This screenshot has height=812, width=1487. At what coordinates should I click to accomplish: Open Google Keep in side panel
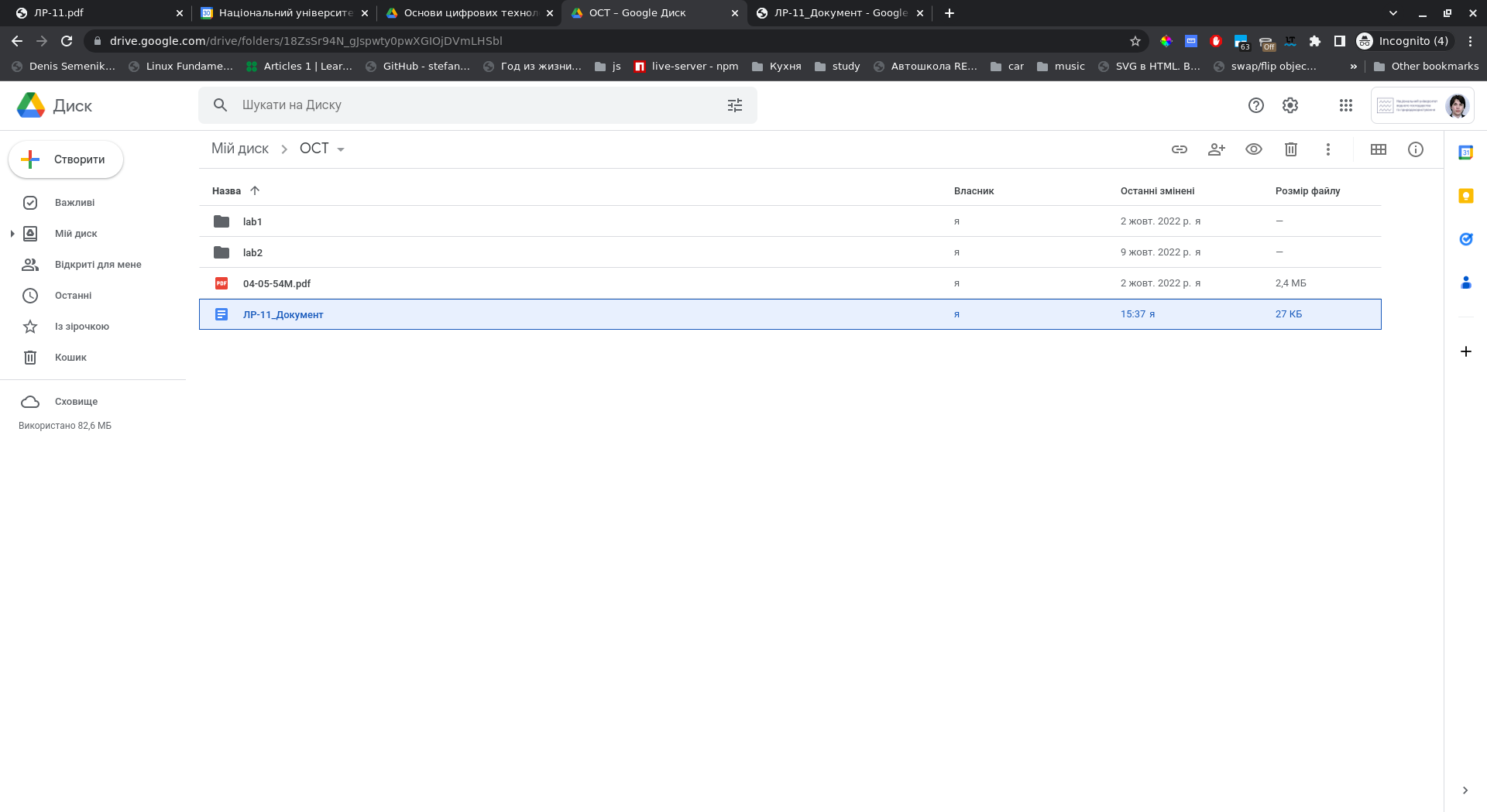(x=1465, y=196)
